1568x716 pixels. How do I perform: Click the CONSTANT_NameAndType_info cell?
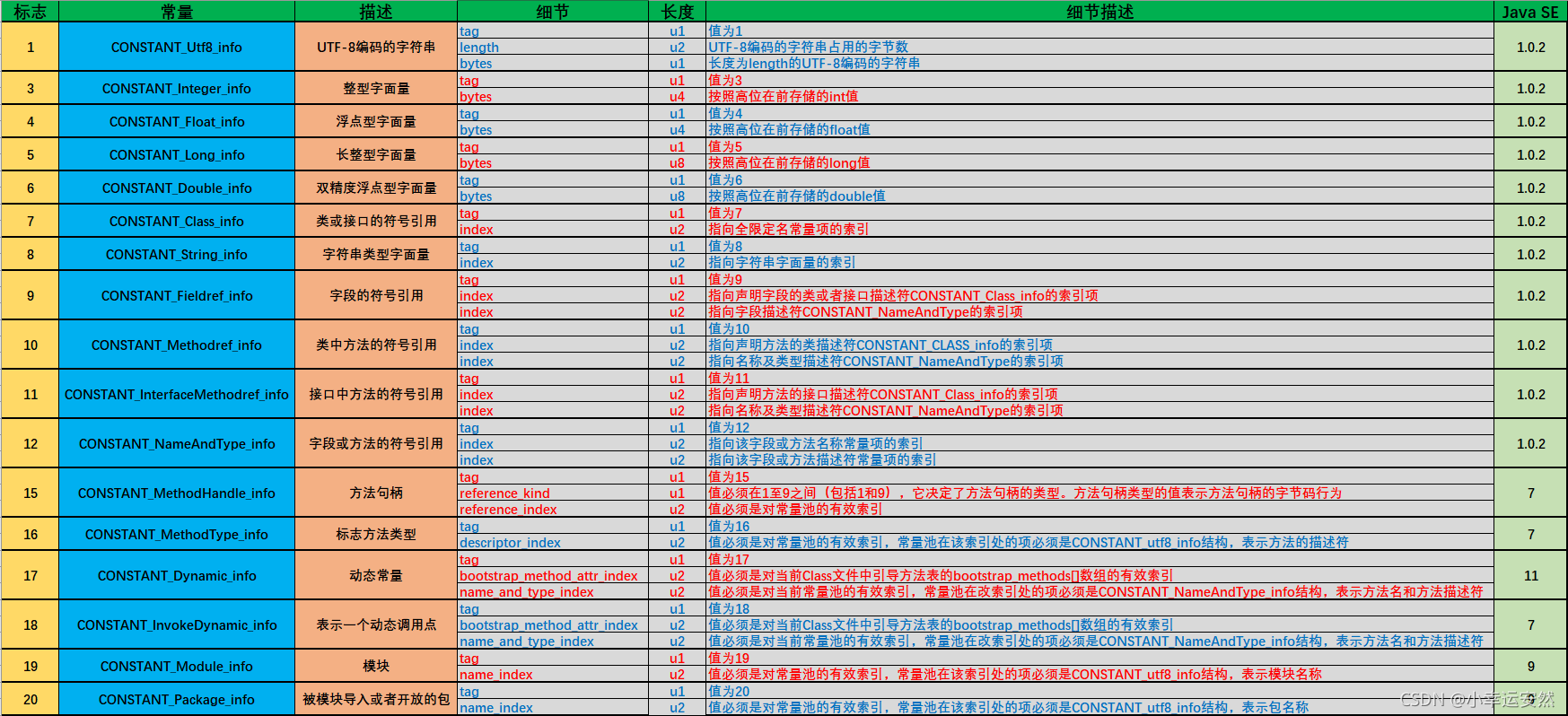coord(177,443)
